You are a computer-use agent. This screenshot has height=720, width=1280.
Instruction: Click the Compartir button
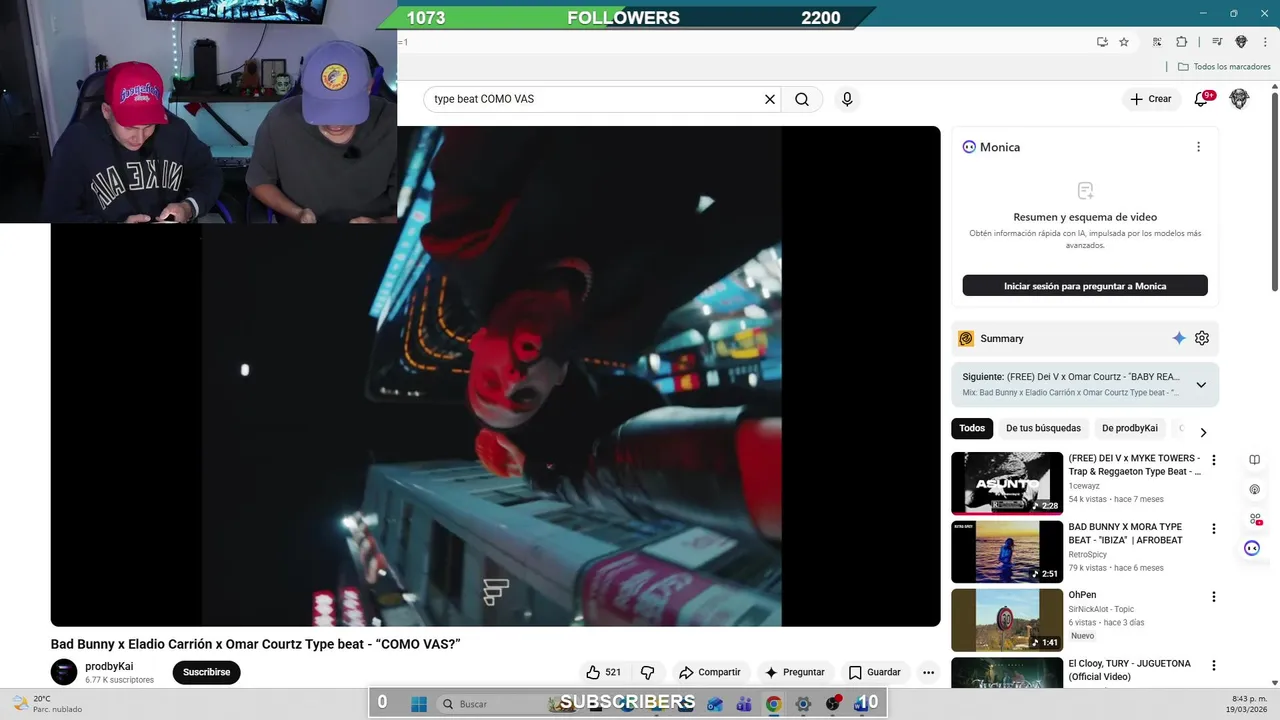[x=709, y=672]
